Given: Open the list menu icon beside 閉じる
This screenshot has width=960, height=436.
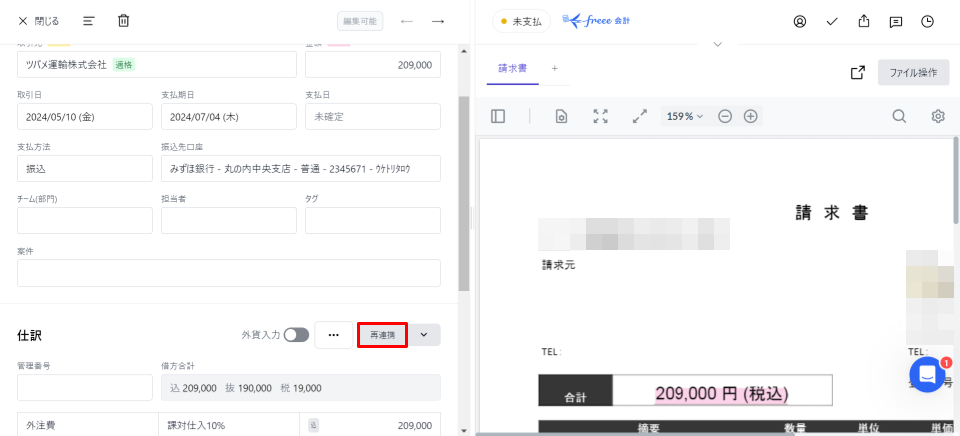Looking at the screenshot, I should (x=89, y=21).
